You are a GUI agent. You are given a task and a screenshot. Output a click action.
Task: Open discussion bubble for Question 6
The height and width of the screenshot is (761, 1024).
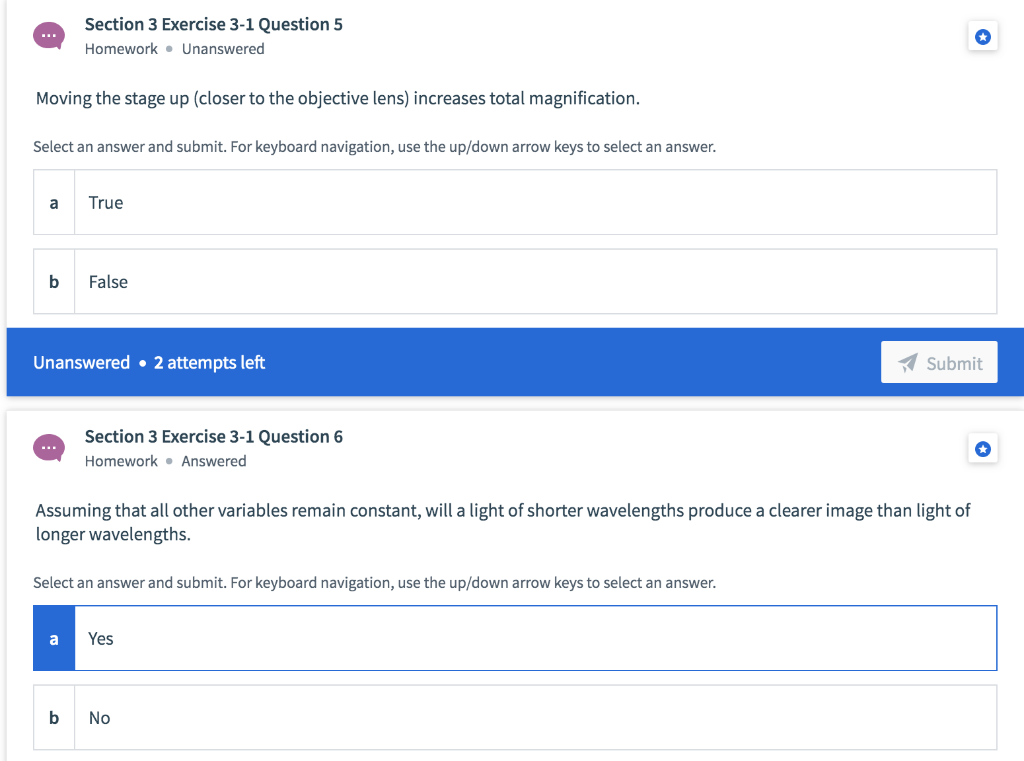pos(47,448)
